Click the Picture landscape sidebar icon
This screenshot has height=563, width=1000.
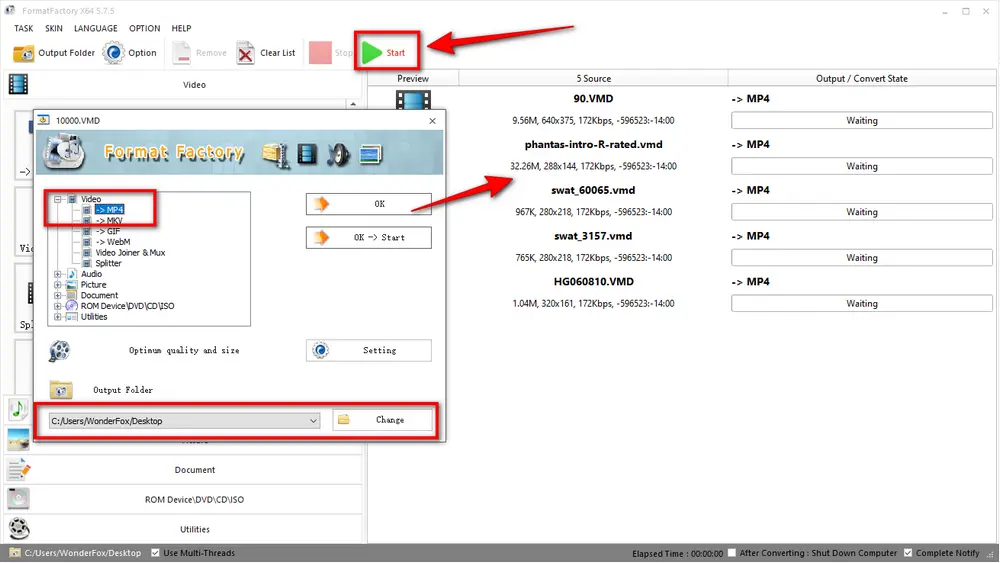[18, 439]
